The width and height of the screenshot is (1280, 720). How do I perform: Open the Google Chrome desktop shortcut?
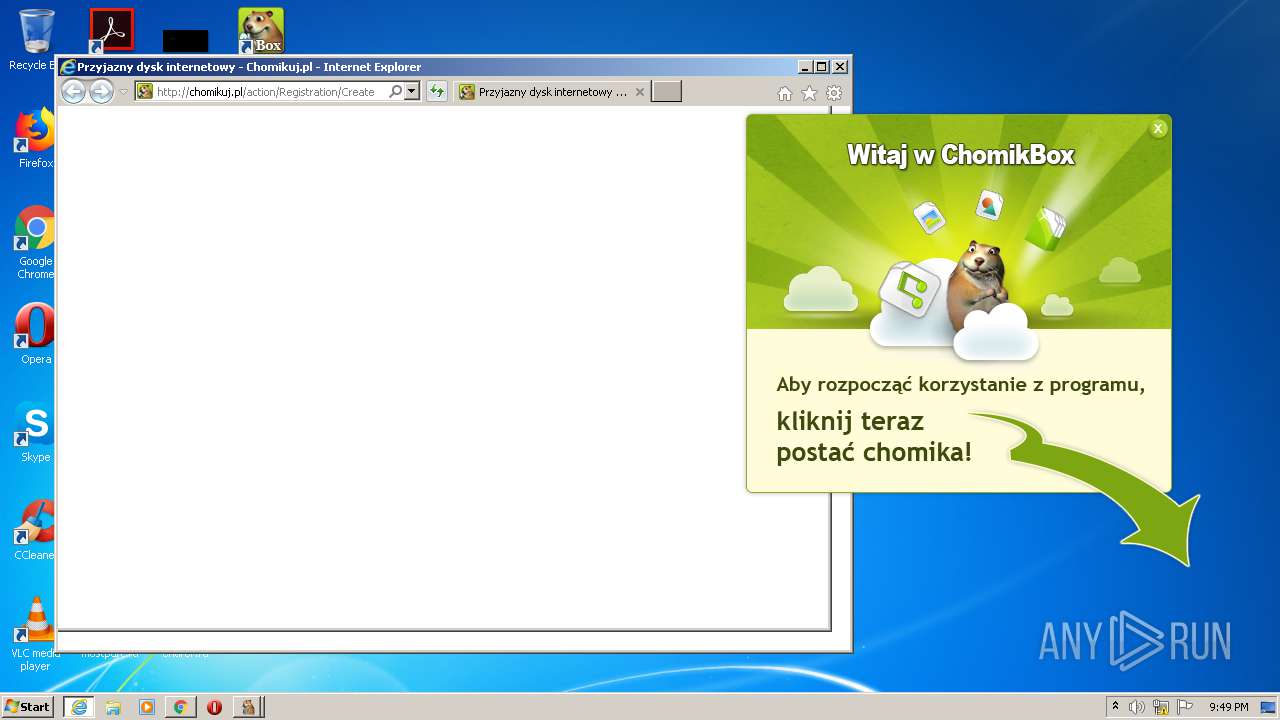[x=36, y=242]
